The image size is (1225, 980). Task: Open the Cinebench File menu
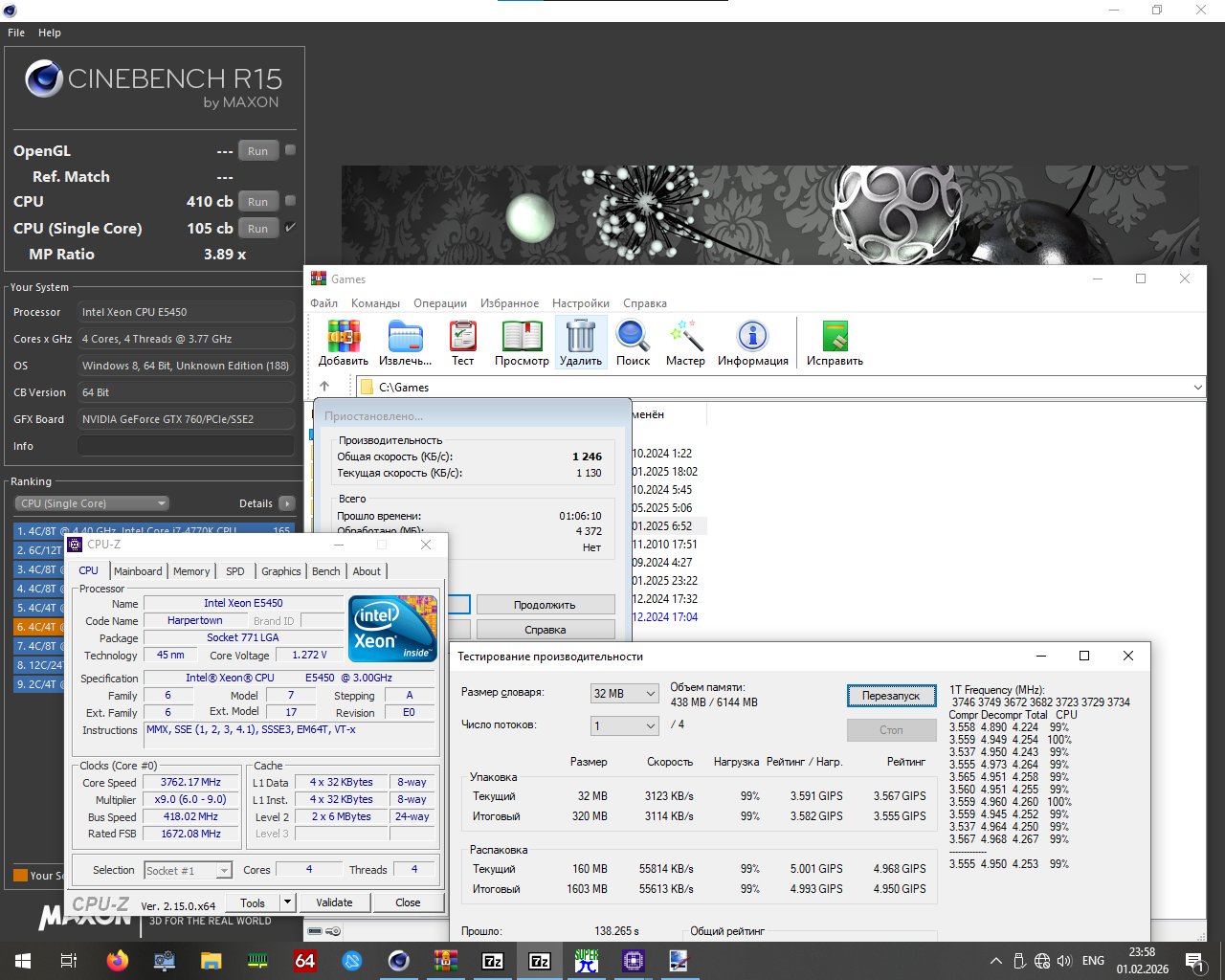16,33
